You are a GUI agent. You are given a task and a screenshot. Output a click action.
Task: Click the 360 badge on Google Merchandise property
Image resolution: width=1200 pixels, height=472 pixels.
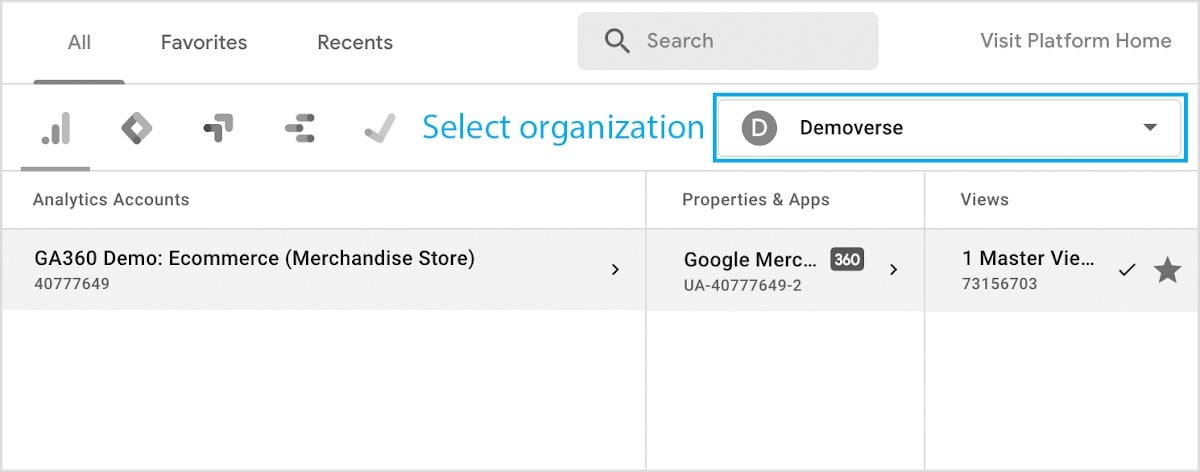coord(847,259)
